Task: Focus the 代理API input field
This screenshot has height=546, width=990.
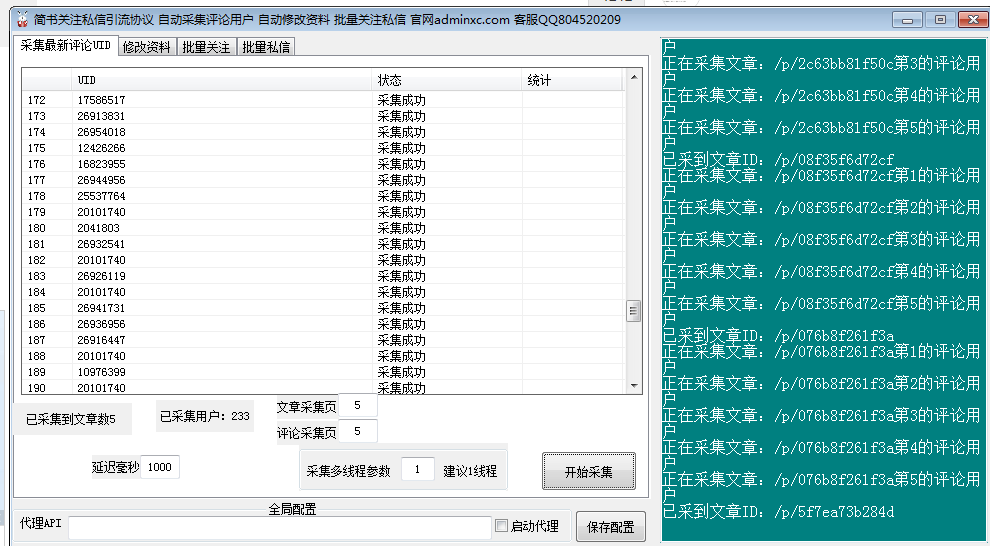Action: [x=280, y=527]
